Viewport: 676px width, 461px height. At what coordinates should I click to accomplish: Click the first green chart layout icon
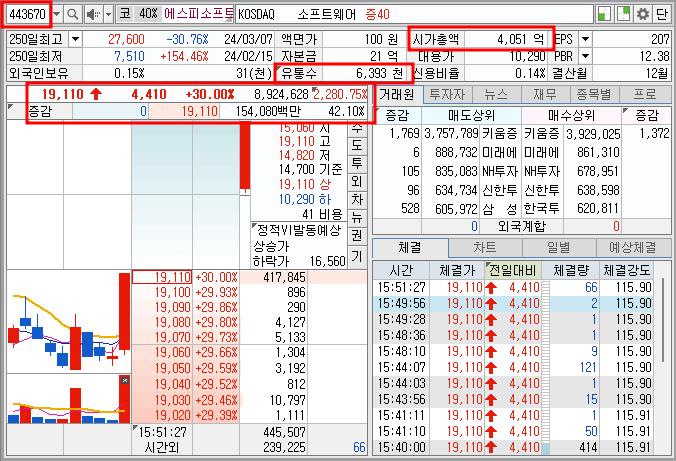(605, 14)
